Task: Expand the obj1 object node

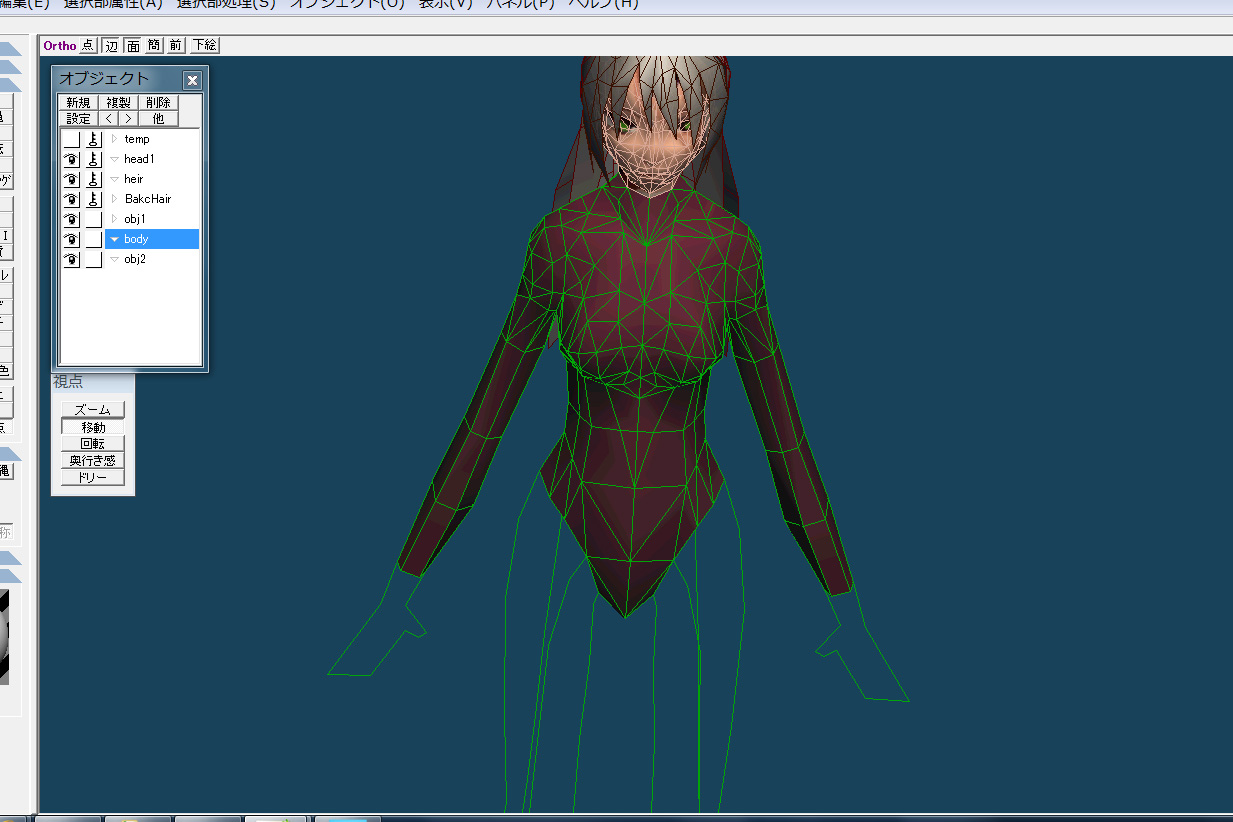Action: pos(114,219)
